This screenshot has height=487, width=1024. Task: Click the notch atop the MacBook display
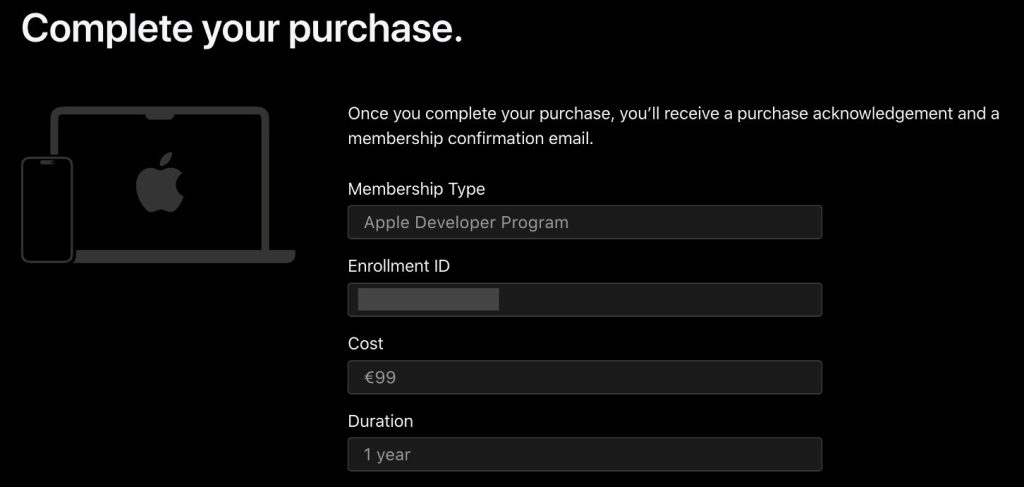pos(160,117)
